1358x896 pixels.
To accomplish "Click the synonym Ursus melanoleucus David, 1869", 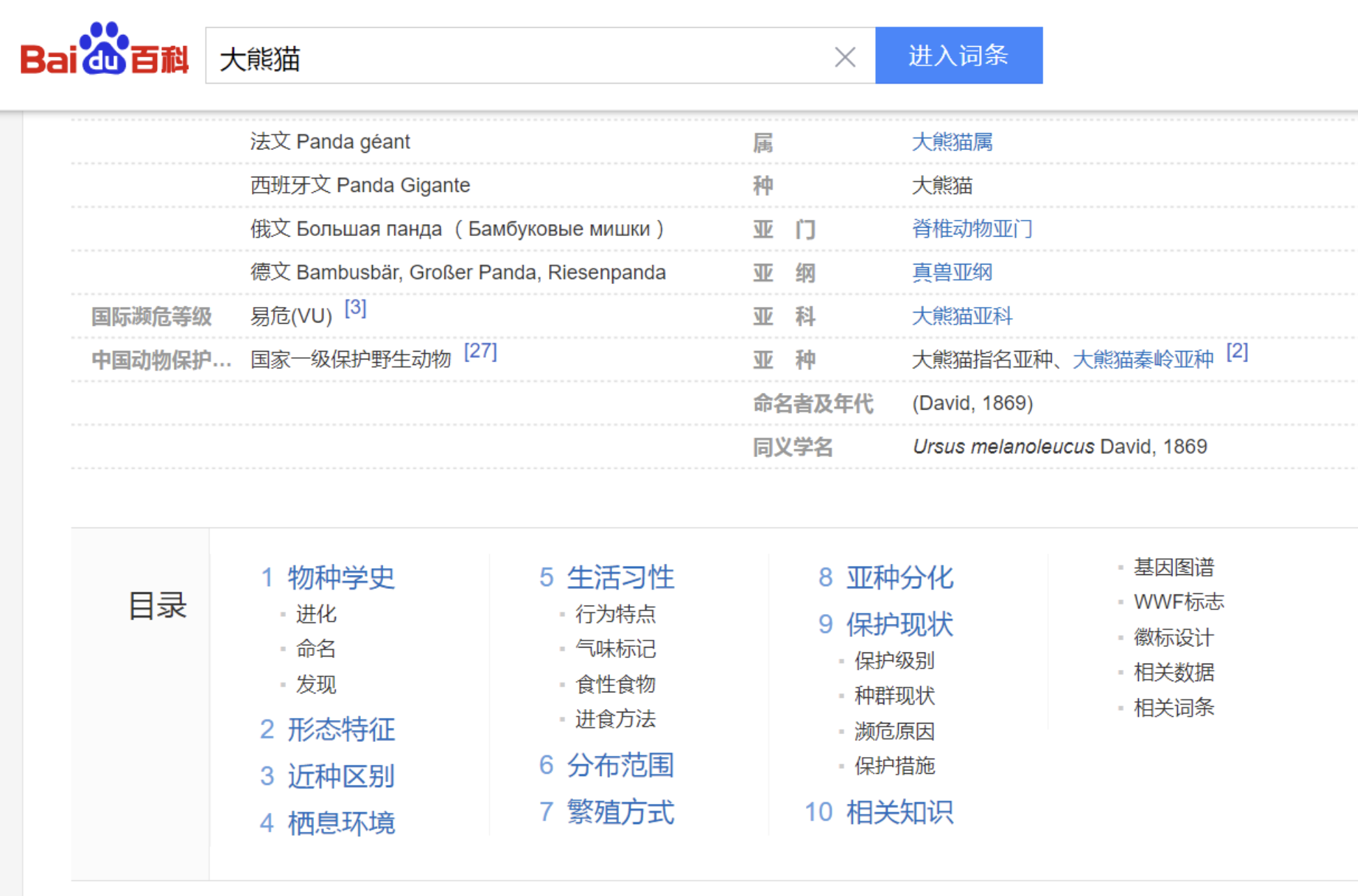I will (x=1059, y=447).
